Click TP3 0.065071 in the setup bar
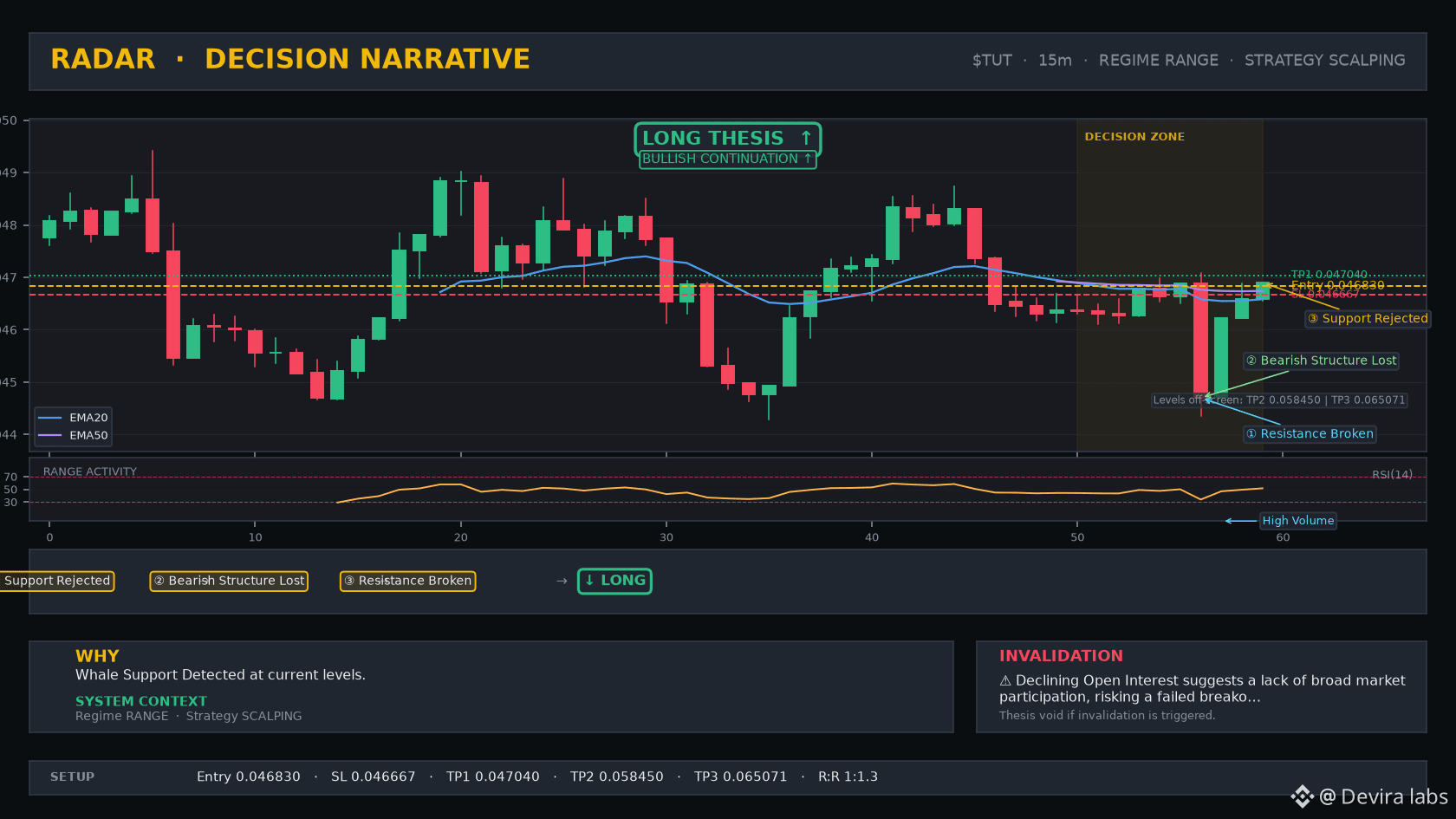 pyautogui.click(x=741, y=777)
